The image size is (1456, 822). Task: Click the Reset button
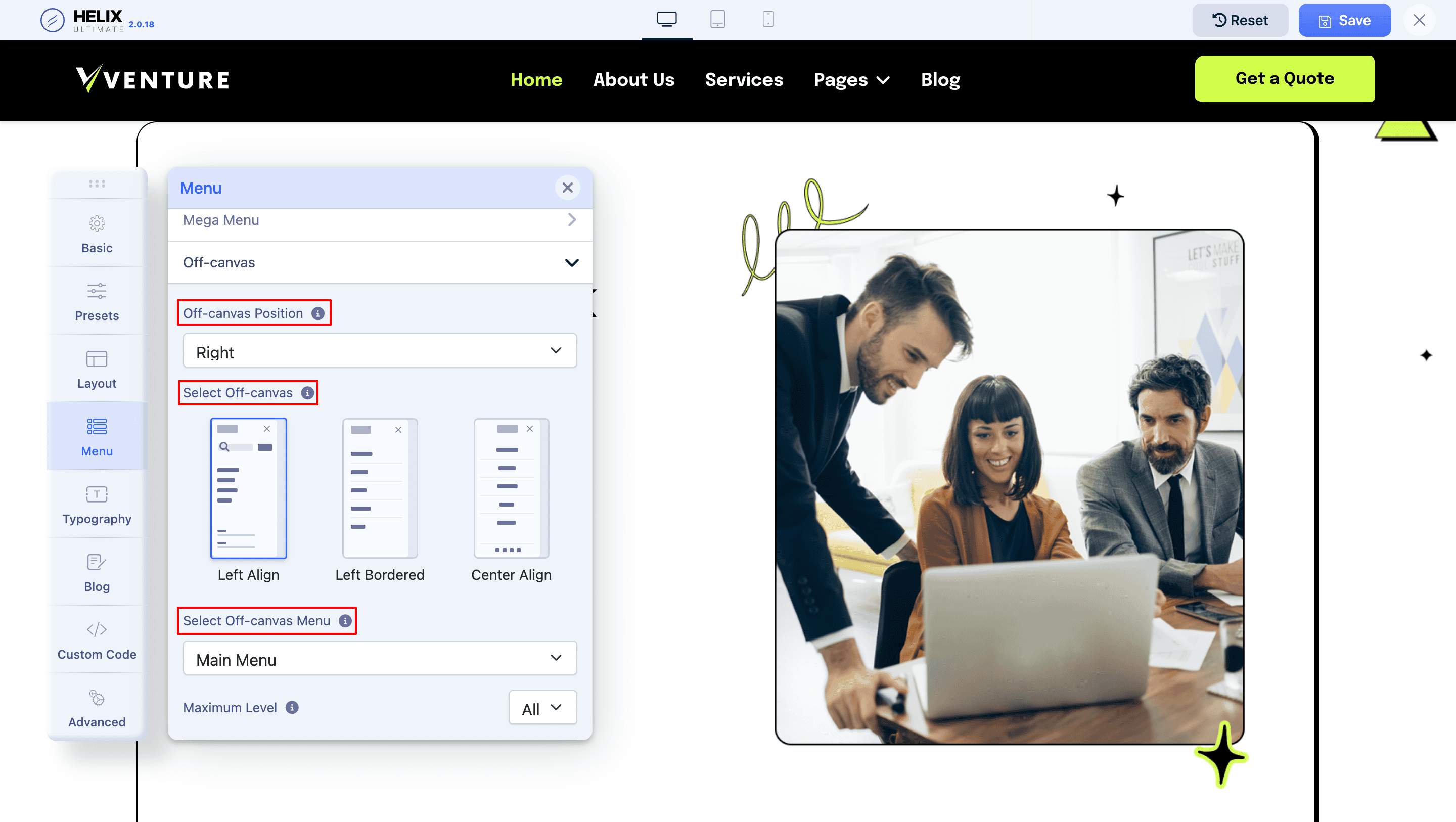(x=1240, y=20)
